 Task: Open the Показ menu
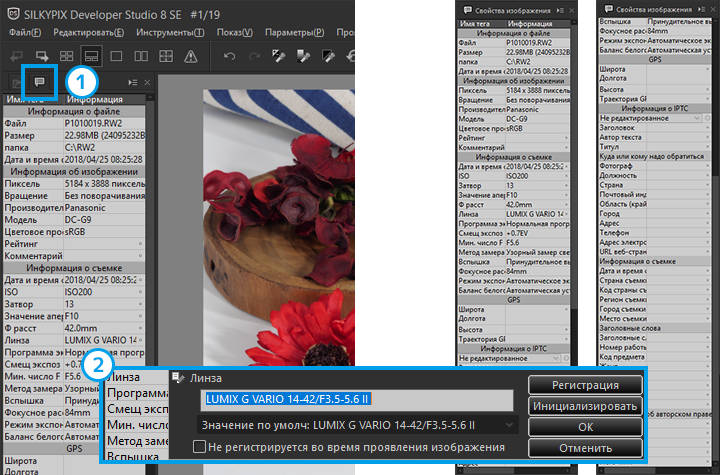click(x=235, y=33)
